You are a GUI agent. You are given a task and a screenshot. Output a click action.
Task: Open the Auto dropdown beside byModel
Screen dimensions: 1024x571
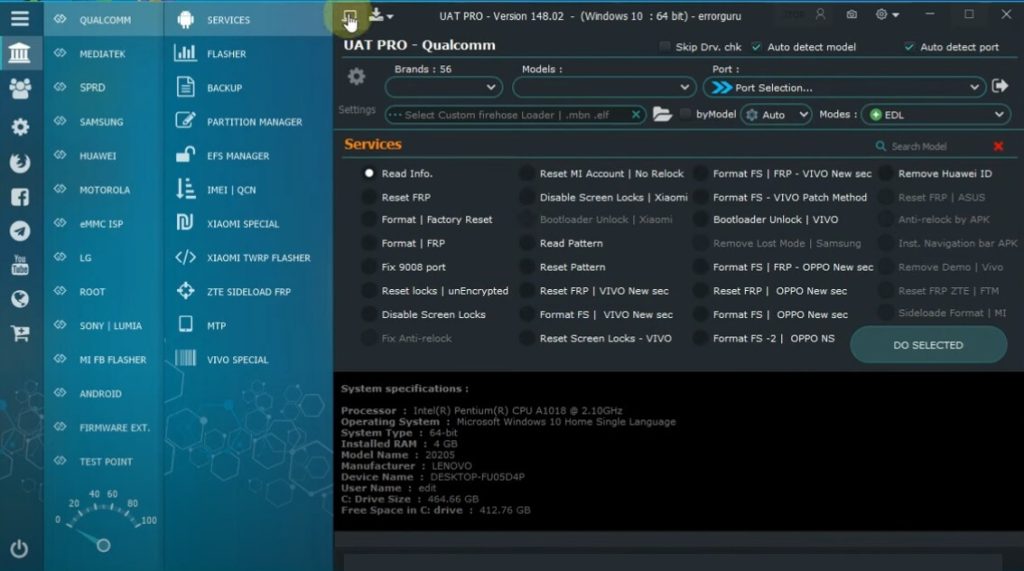click(x=776, y=114)
